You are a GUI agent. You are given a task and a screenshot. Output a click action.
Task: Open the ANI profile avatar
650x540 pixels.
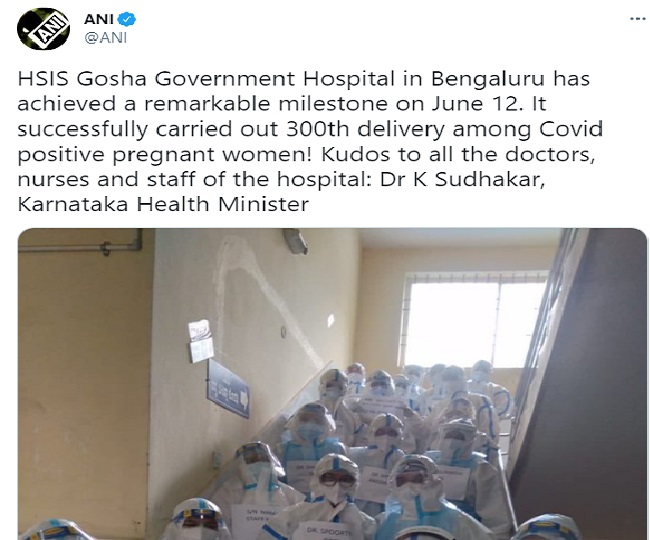pyautogui.click(x=43, y=29)
